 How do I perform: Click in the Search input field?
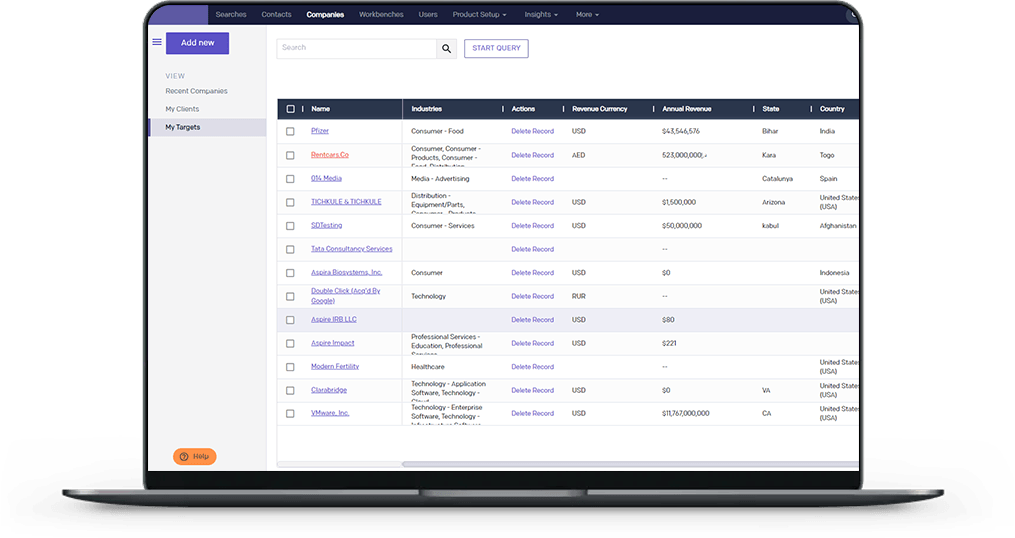click(357, 49)
